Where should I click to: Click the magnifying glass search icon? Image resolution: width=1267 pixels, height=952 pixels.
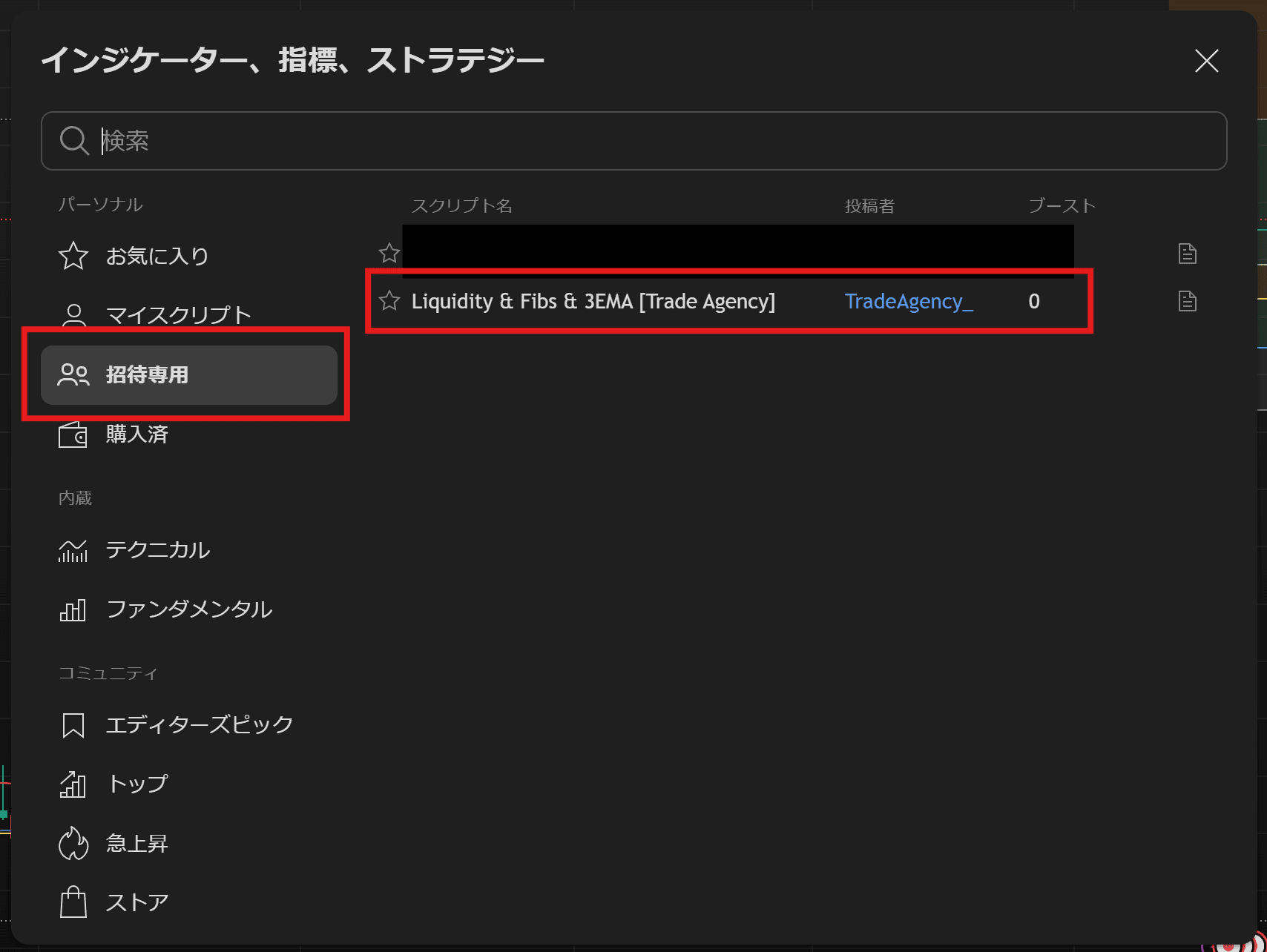74,141
